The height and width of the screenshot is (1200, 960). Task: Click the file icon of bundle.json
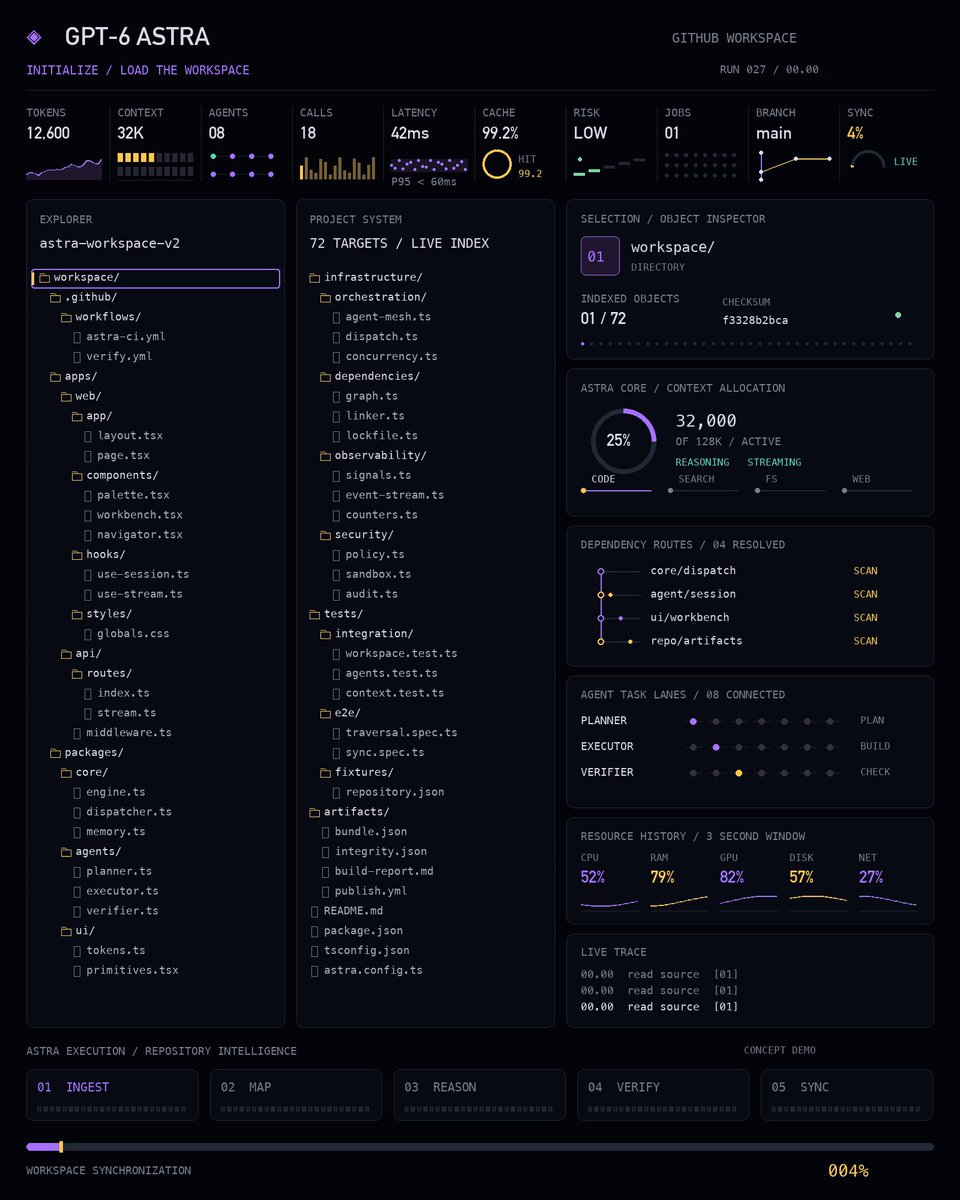tap(325, 831)
